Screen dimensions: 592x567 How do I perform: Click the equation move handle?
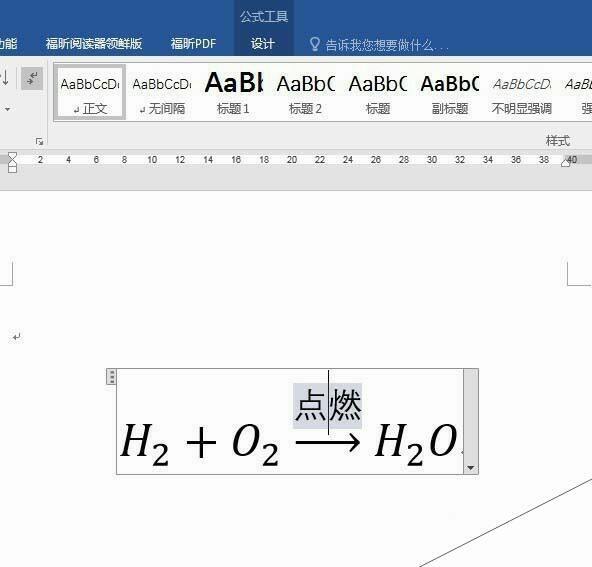[x=111, y=377]
